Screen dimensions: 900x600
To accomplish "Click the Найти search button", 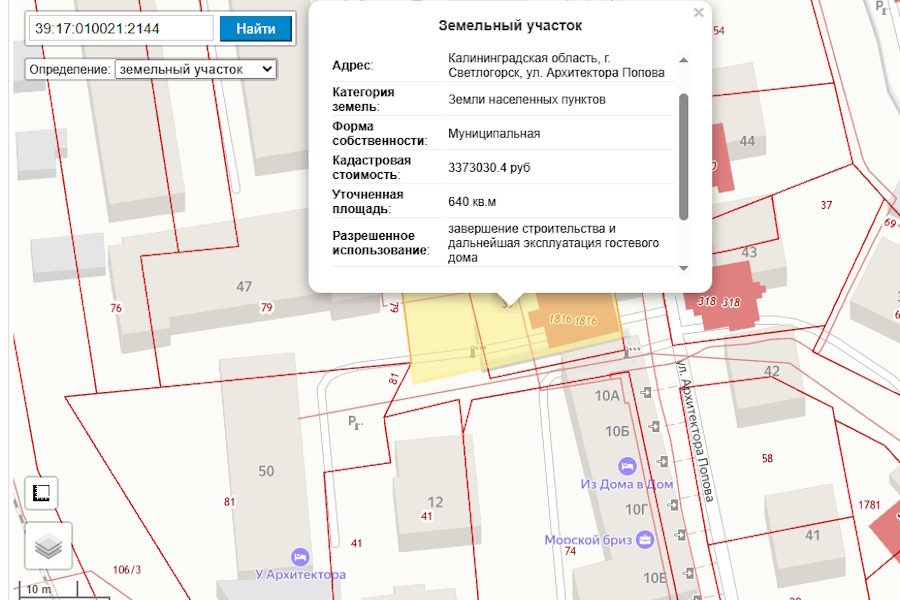I will tap(255, 29).
